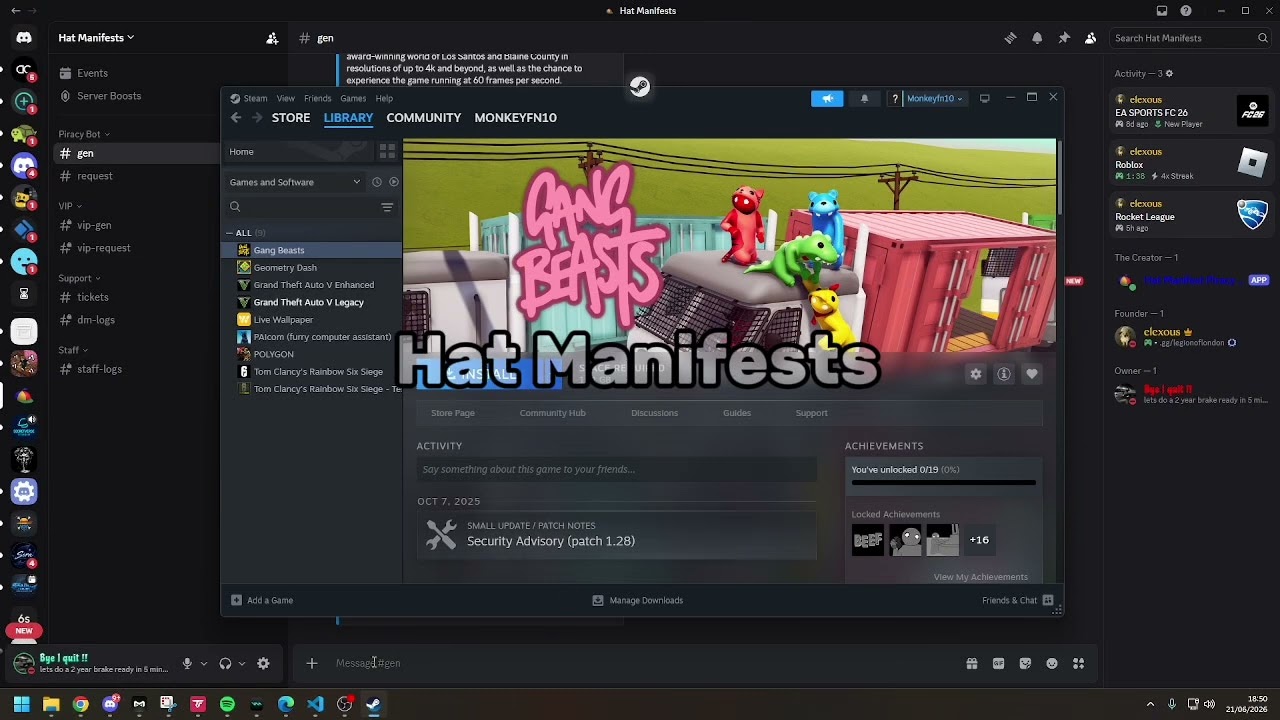The height and width of the screenshot is (720, 1280).
Task: Open Gang Beasts Support link
Action: point(811,413)
